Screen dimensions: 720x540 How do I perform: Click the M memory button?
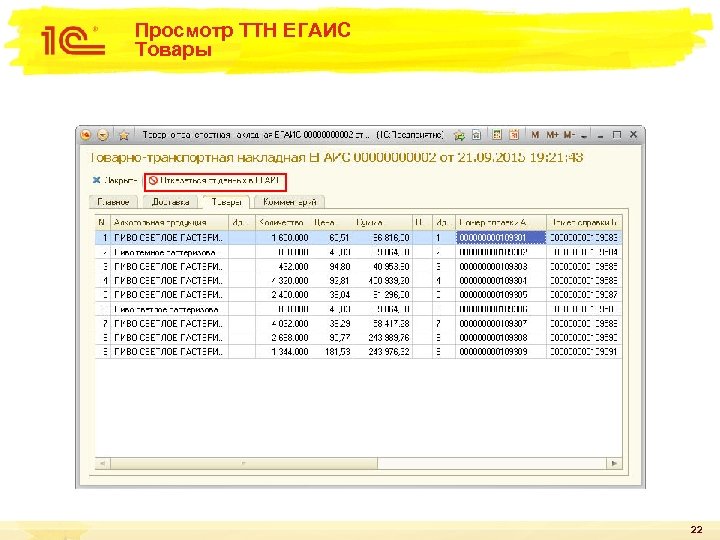[535, 135]
